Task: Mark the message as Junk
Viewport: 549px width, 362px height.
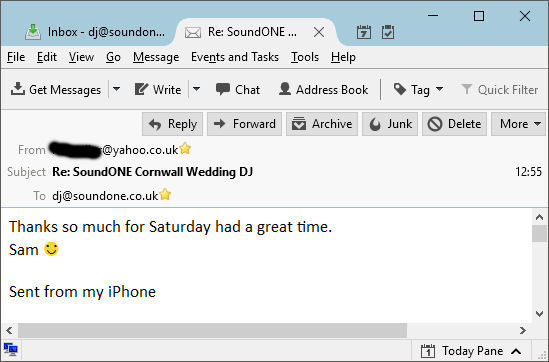Action: point(390,124)
